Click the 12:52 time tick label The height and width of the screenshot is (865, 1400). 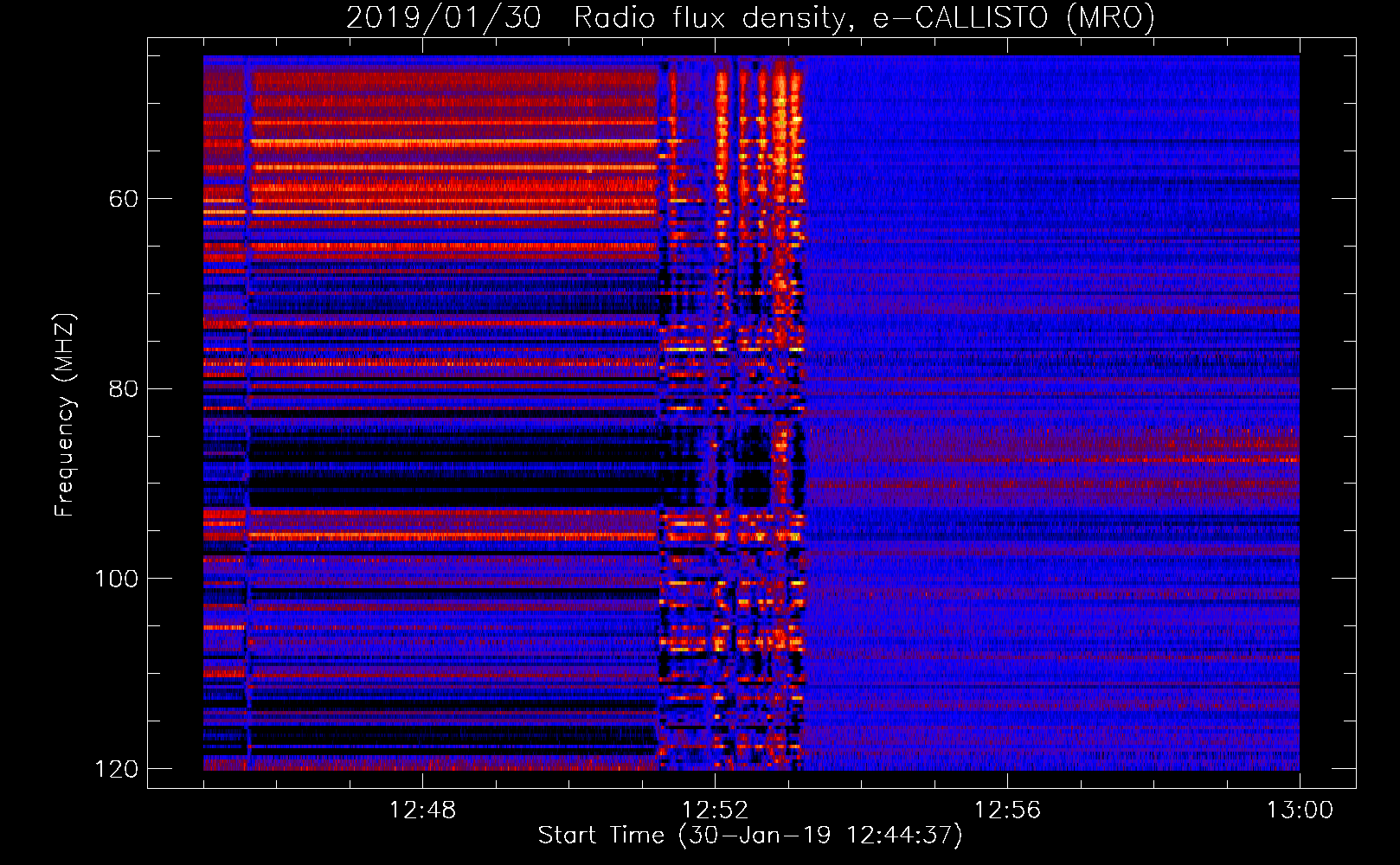(x=715, y=811)
